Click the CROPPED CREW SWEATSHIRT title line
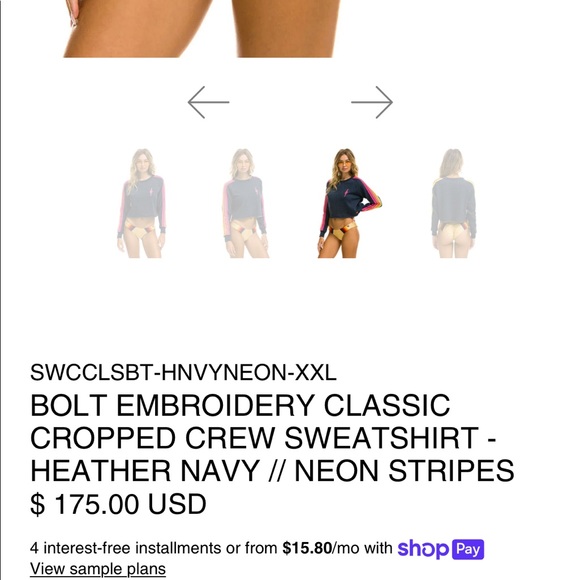This screenshot has height=580, width=580. 263,438
